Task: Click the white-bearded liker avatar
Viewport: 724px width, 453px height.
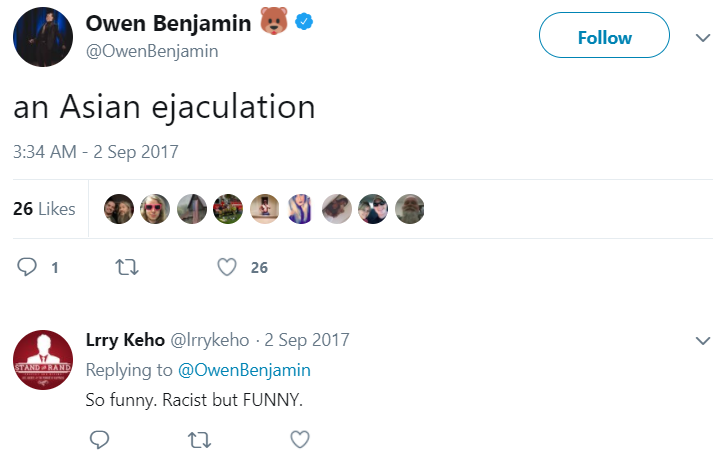Action: pos(410,209)
